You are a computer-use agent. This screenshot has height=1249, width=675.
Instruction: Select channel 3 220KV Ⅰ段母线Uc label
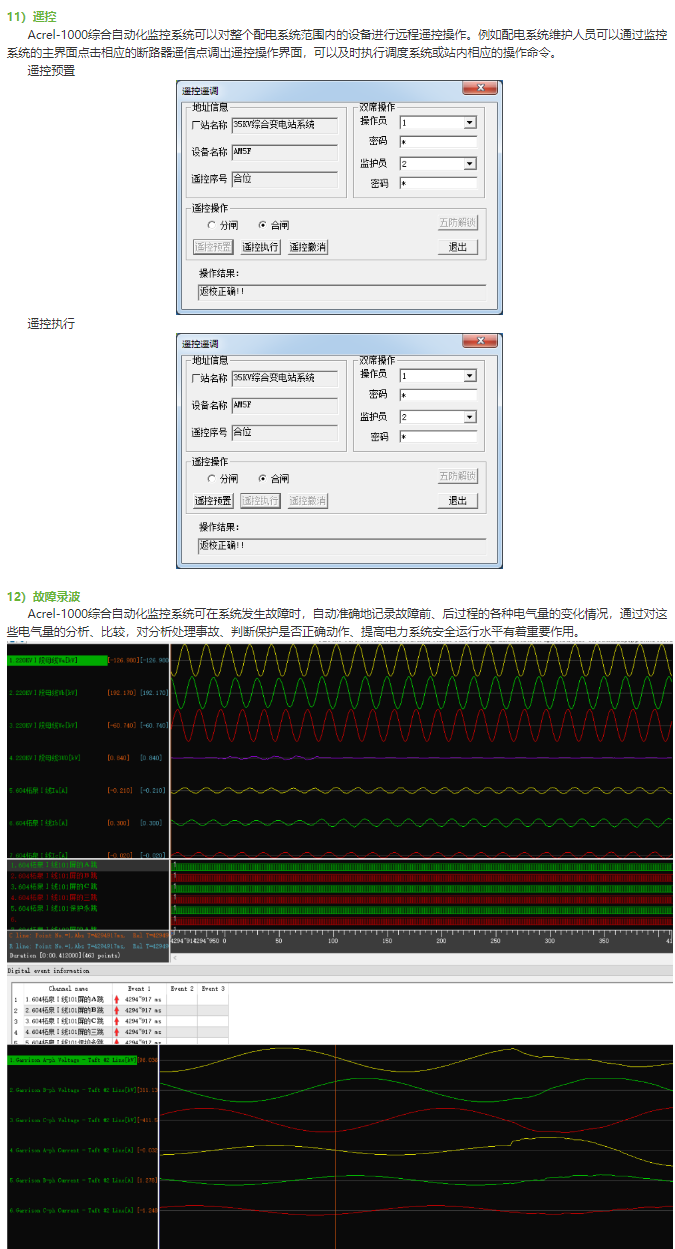pyautogui.click(x=43, y=724)
